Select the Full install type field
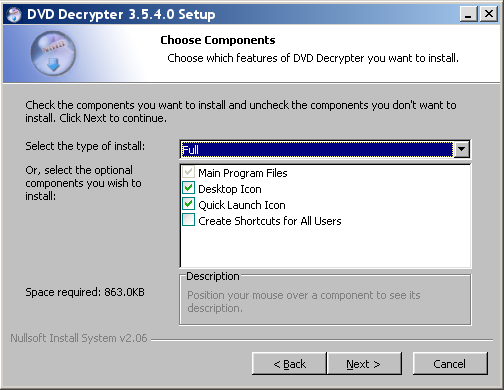 pos(317,149)
